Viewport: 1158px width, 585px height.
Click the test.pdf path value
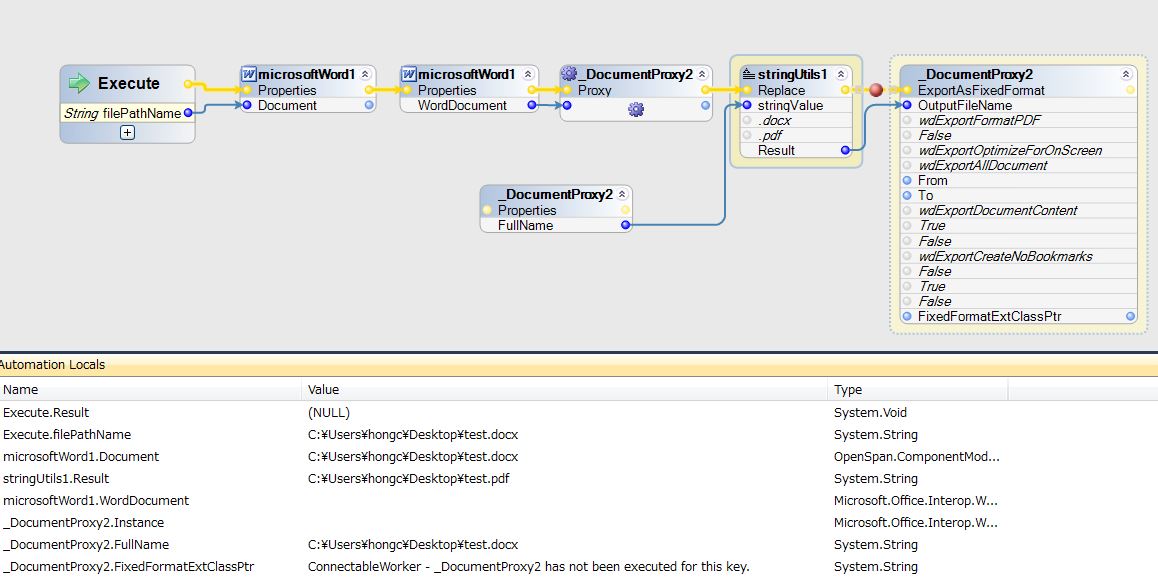pyautogui.click(x=408, y=479)
